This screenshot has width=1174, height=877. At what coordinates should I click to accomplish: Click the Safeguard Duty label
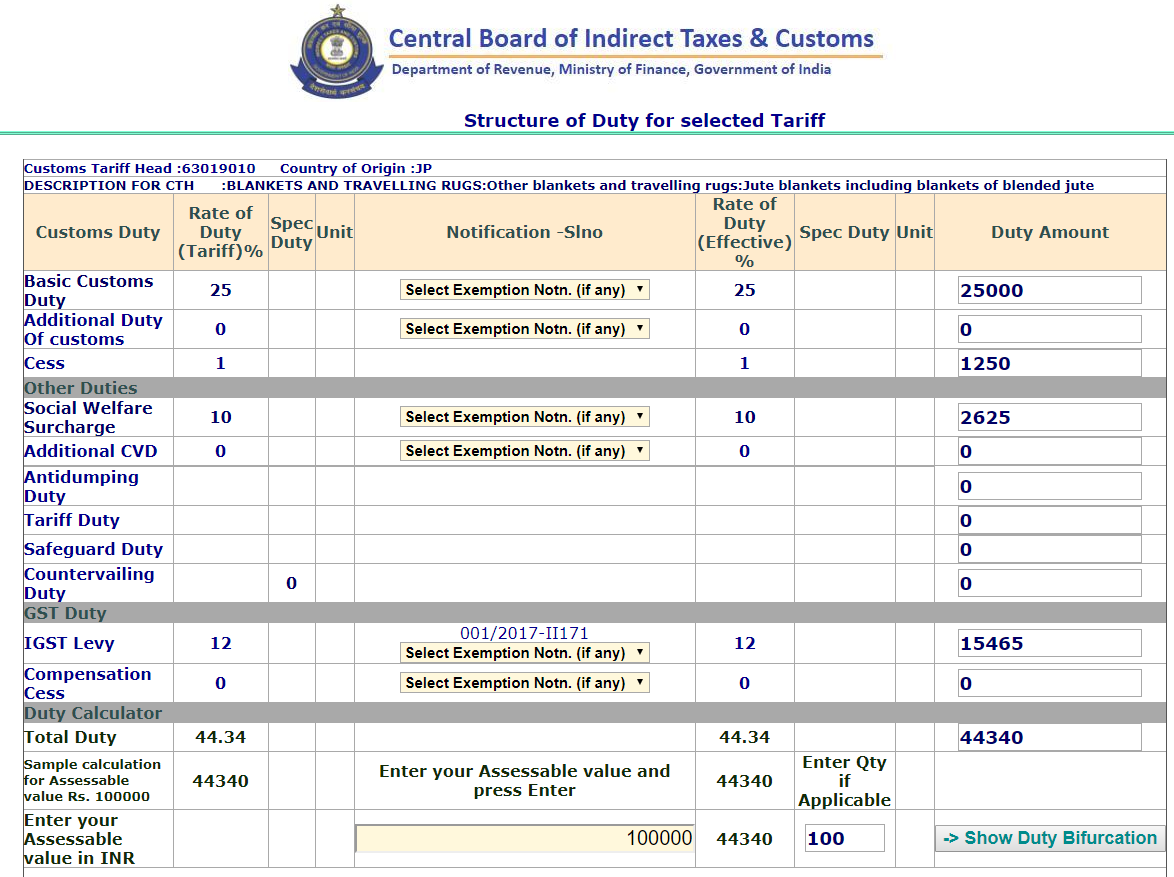point(93,549)
